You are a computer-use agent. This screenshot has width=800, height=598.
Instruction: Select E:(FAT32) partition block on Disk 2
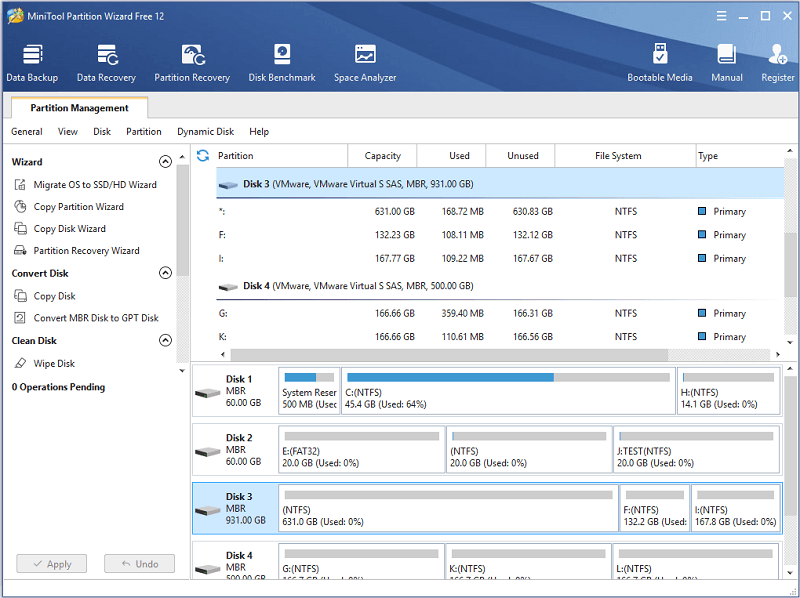pyautogui.click(x=362, y=450)
